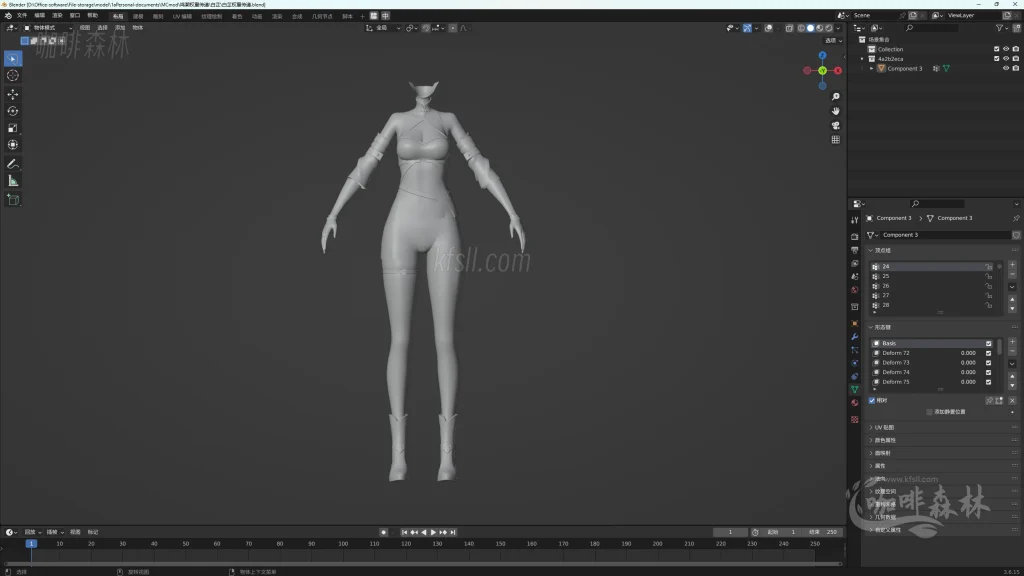This screenshot has height=576, width=1024.
Task: Add a new vertex group with plus button
Action: click(x=1012, y=264)
